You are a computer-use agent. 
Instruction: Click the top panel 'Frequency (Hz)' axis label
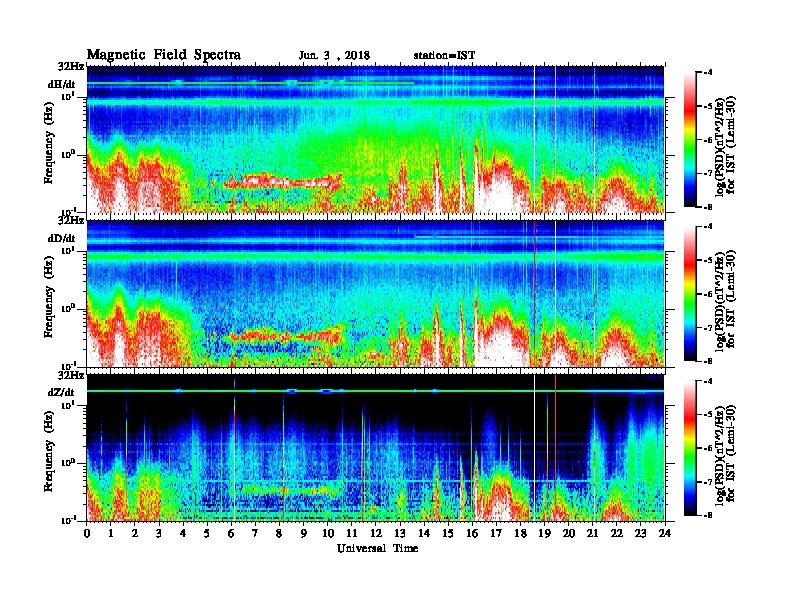(48, 143)
